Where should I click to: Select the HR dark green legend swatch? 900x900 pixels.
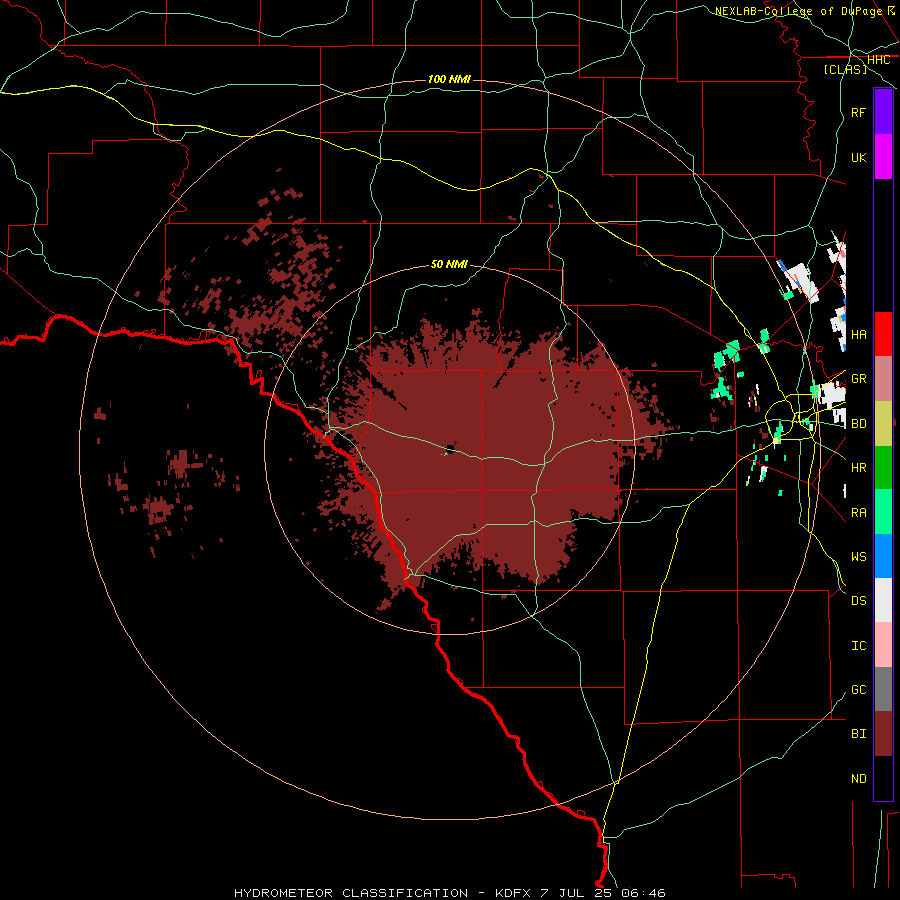[883, 468]
